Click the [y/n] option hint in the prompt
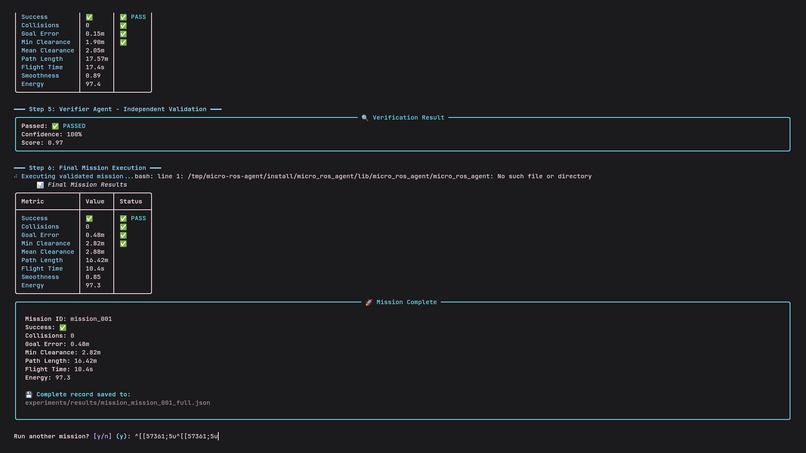Image resolution: width=806 pixels, height=453 pixels. coord(102,436)
